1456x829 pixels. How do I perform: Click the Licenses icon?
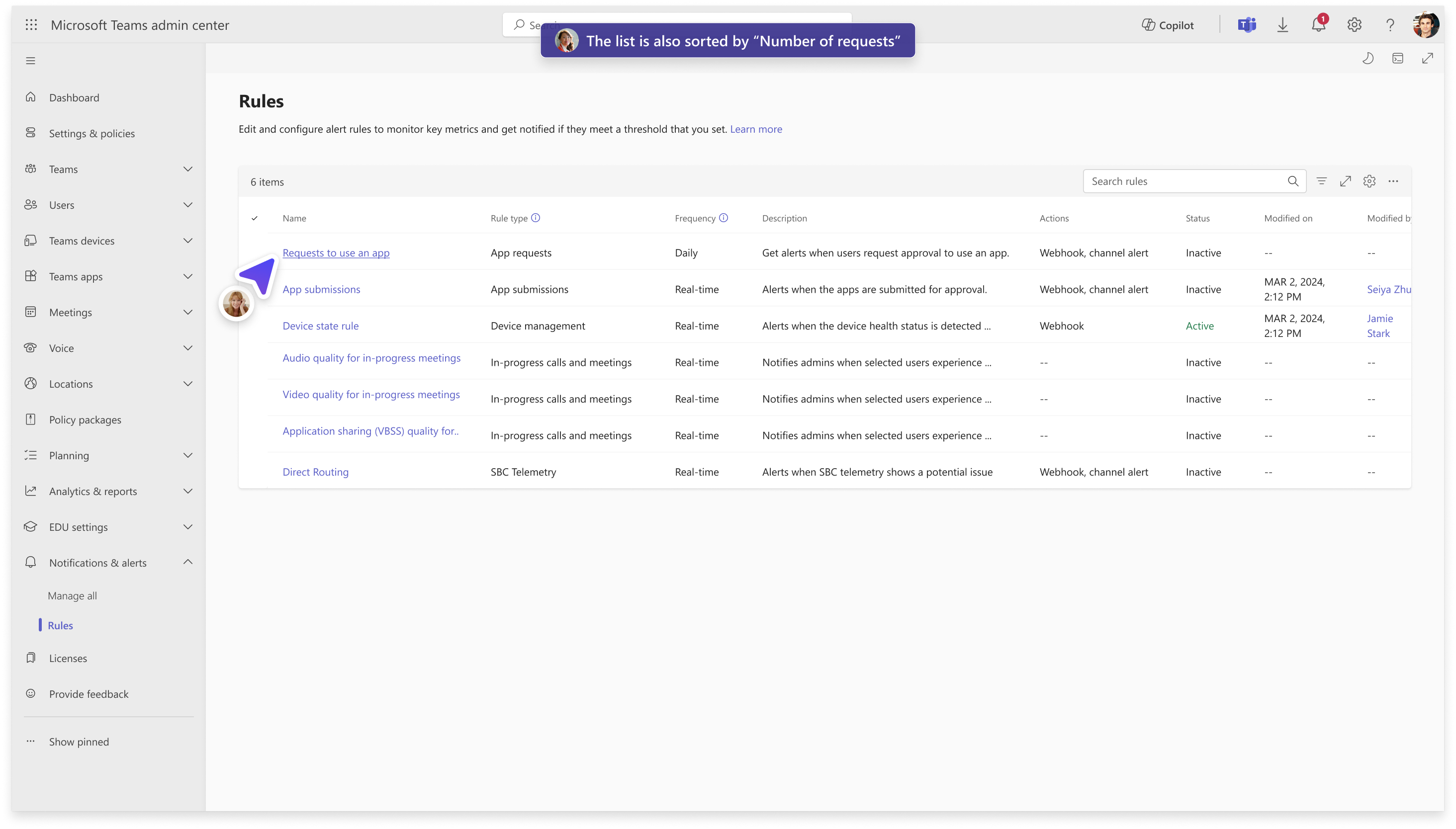(31, 658)
